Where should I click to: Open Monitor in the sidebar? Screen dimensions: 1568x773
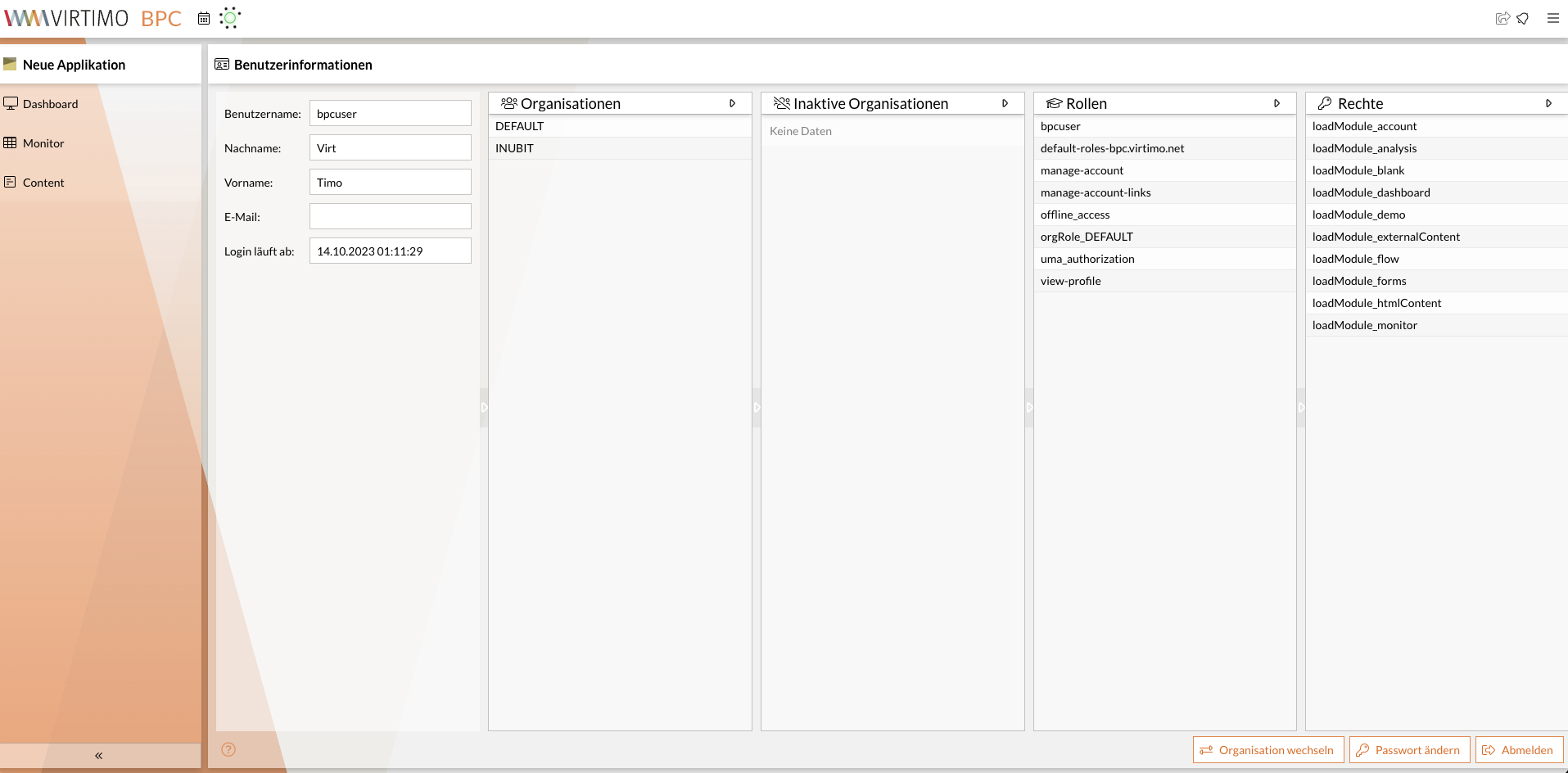point(43,143)
